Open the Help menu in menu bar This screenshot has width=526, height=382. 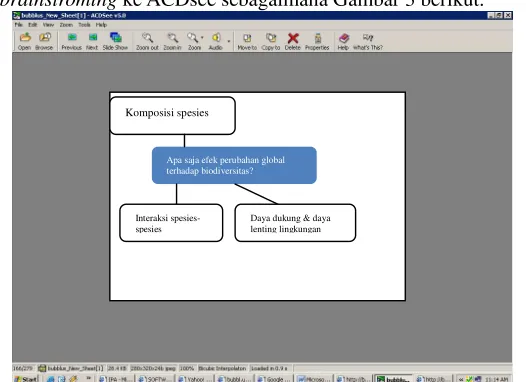click(x=101, y=25)
